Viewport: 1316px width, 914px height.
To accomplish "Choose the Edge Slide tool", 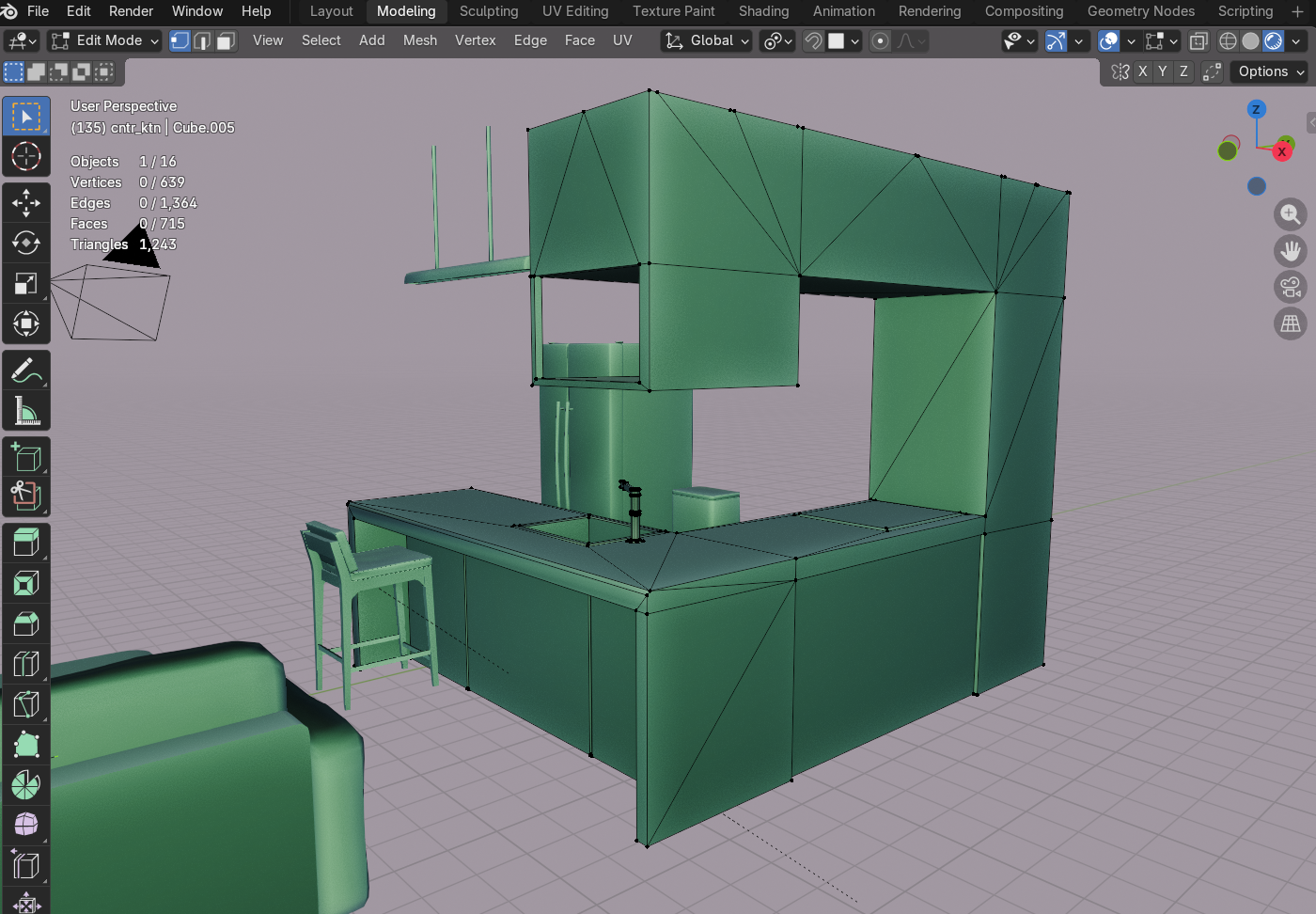I will point(26,866).
